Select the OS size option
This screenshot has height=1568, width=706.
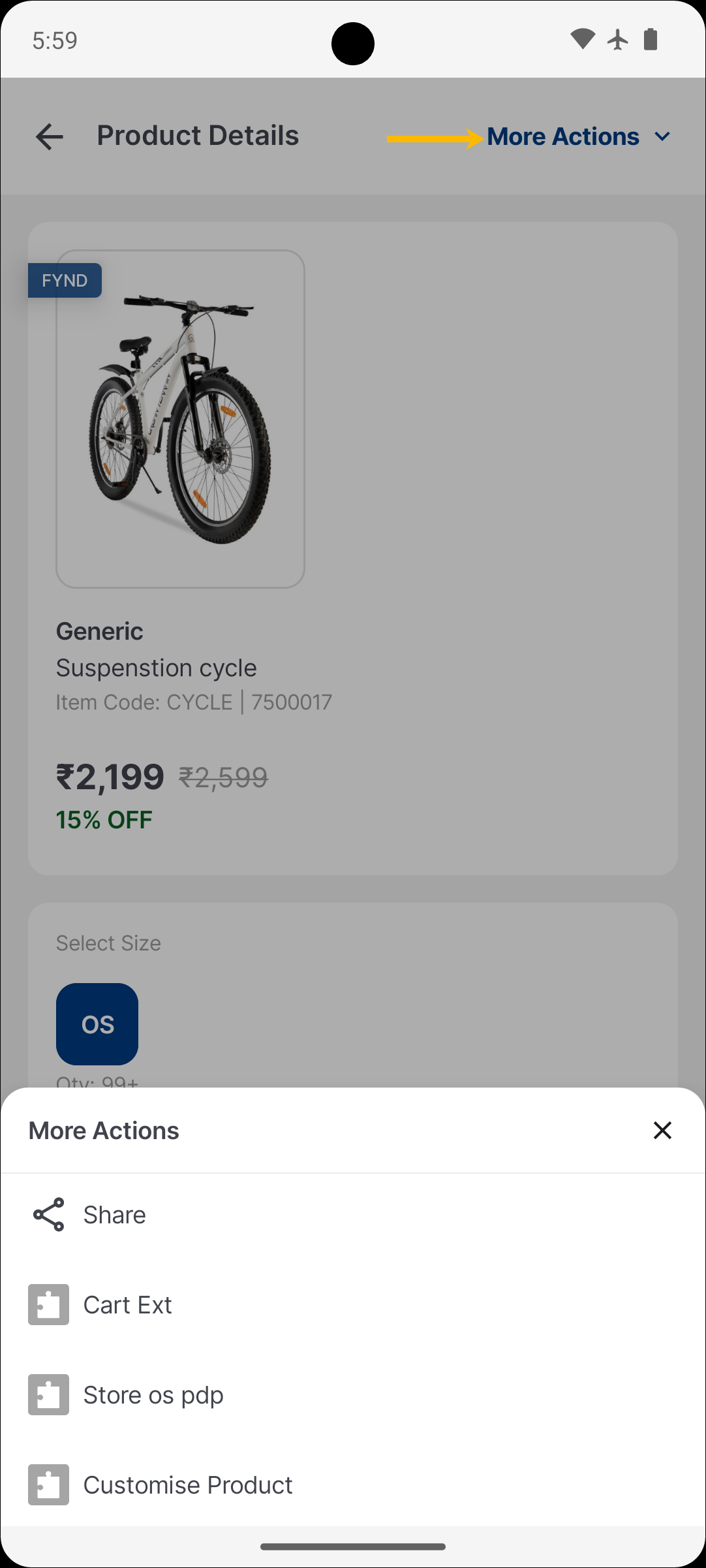click(97, 1024)
